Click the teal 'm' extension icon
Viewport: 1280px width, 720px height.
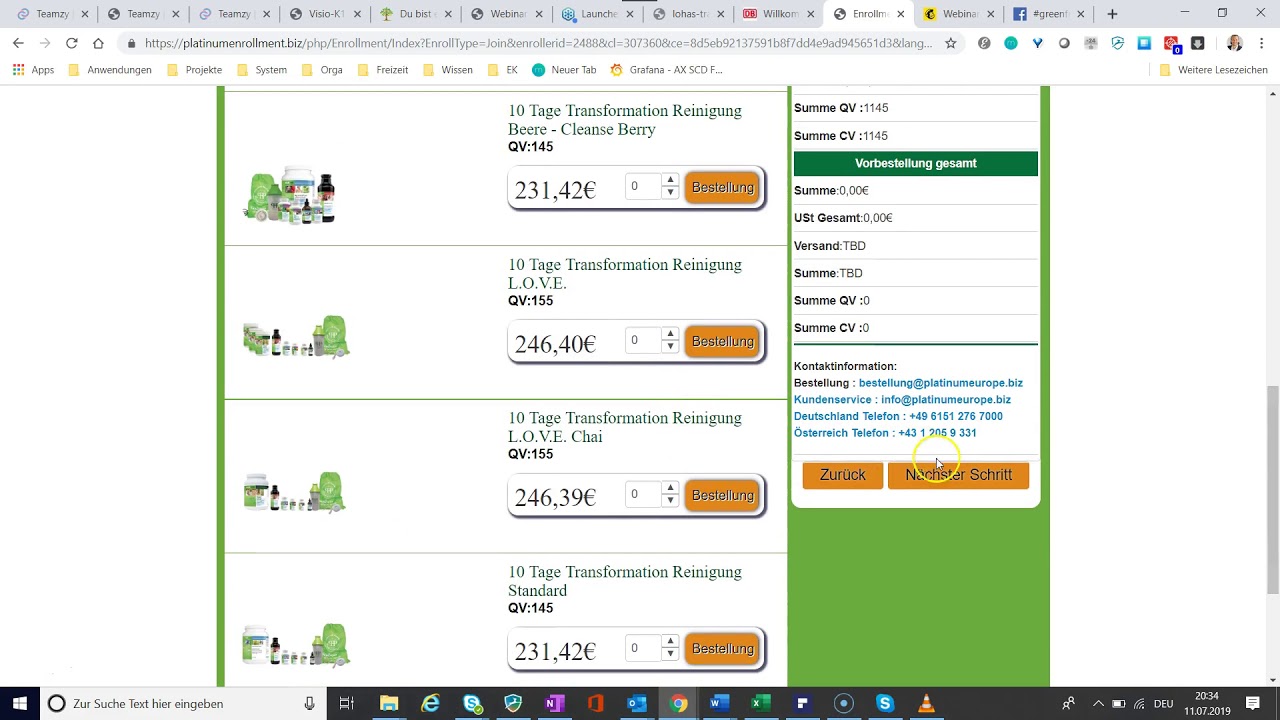1011,43
